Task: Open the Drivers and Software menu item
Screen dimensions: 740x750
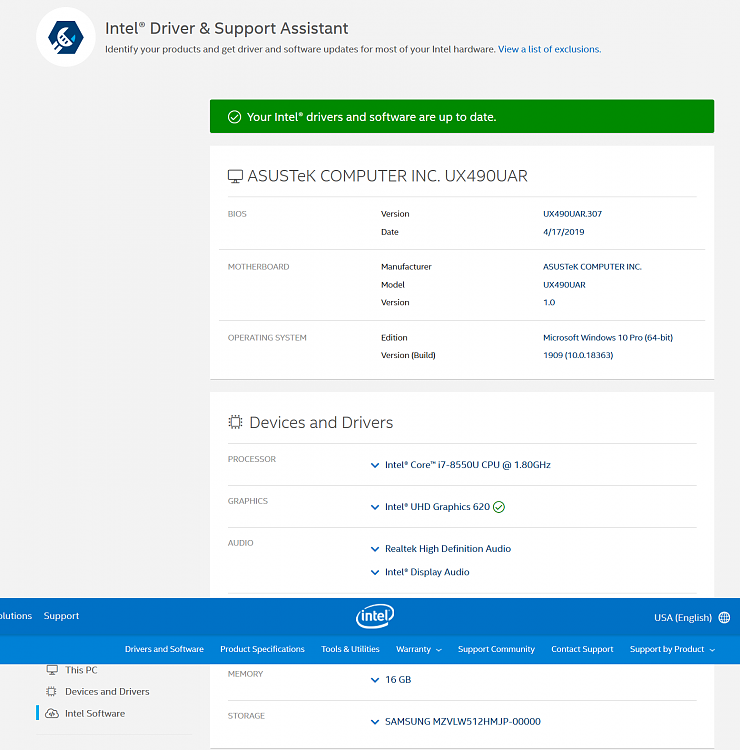Action: (x=164, y=649)
